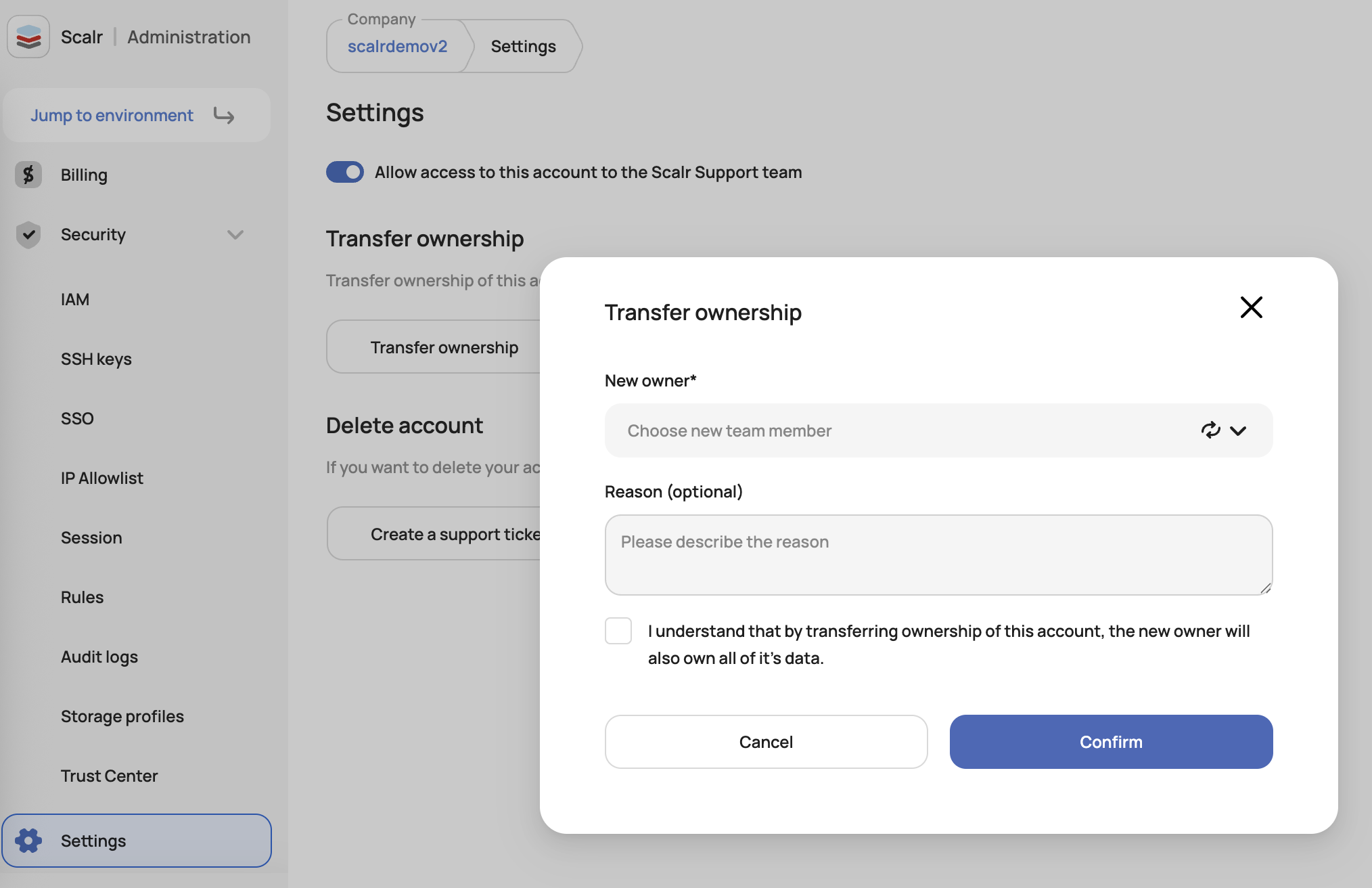Collapse the Security menu chevron
Viewport: 1372px width, 888px height.
(235, 235)
